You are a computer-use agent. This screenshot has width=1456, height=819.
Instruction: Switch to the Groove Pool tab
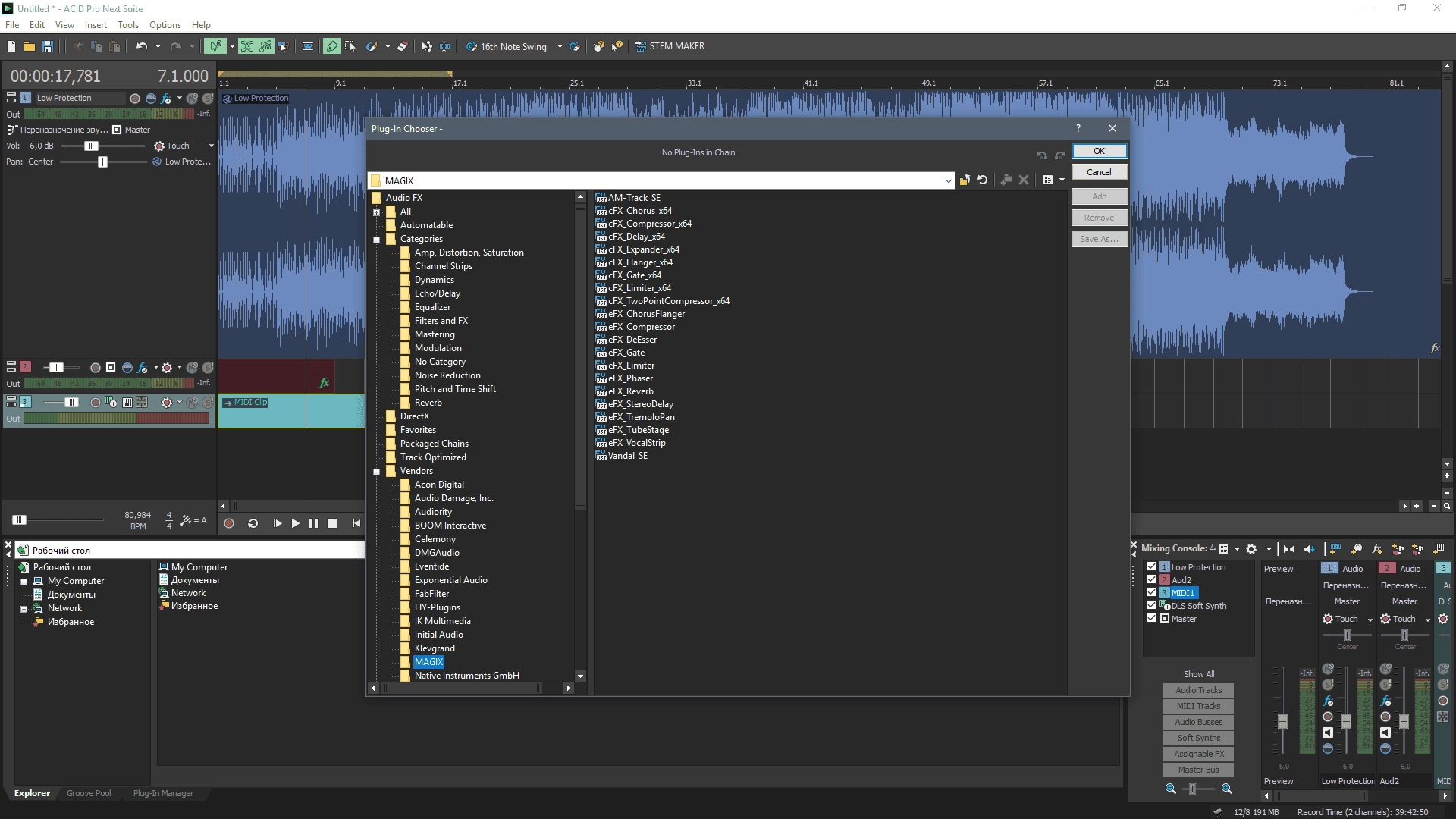[x=89, y=793]
